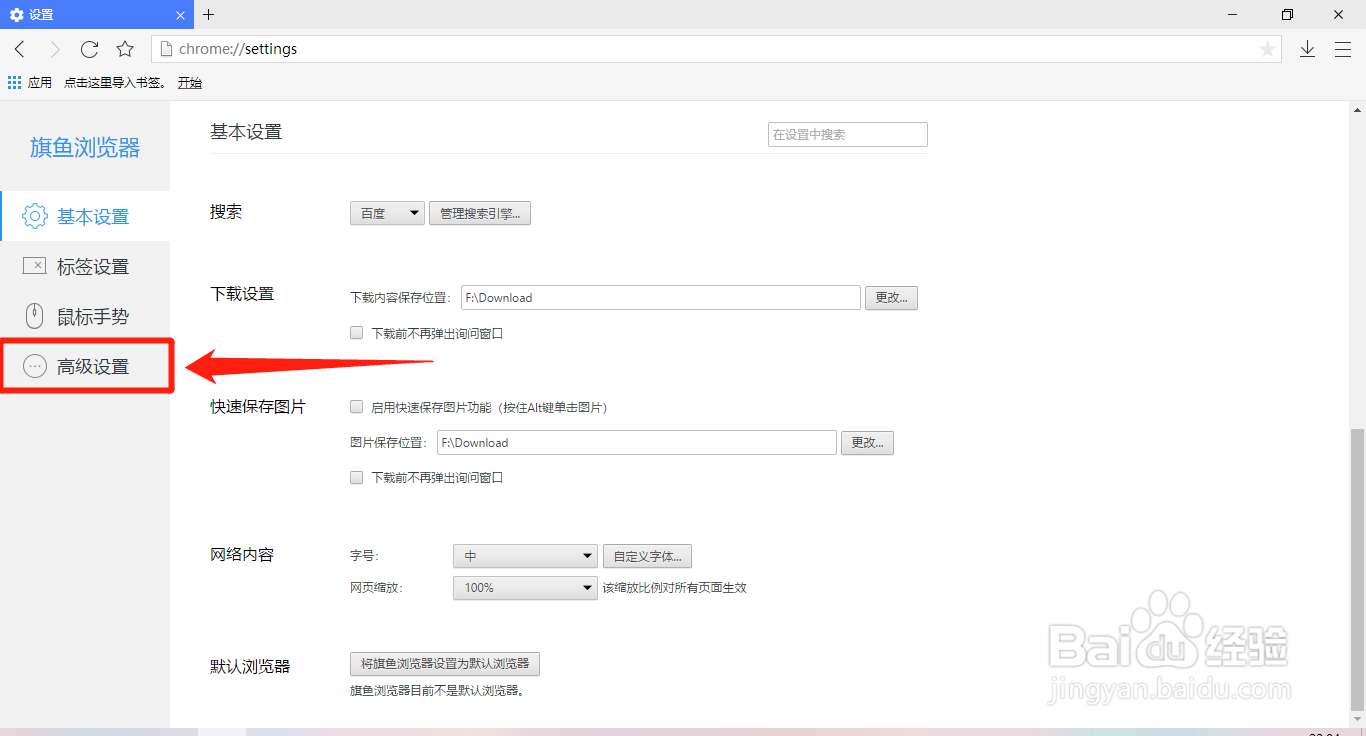This screenshot has width=1366, height=736.
Task: Click 更改 for download location
Action: (891, 297)
